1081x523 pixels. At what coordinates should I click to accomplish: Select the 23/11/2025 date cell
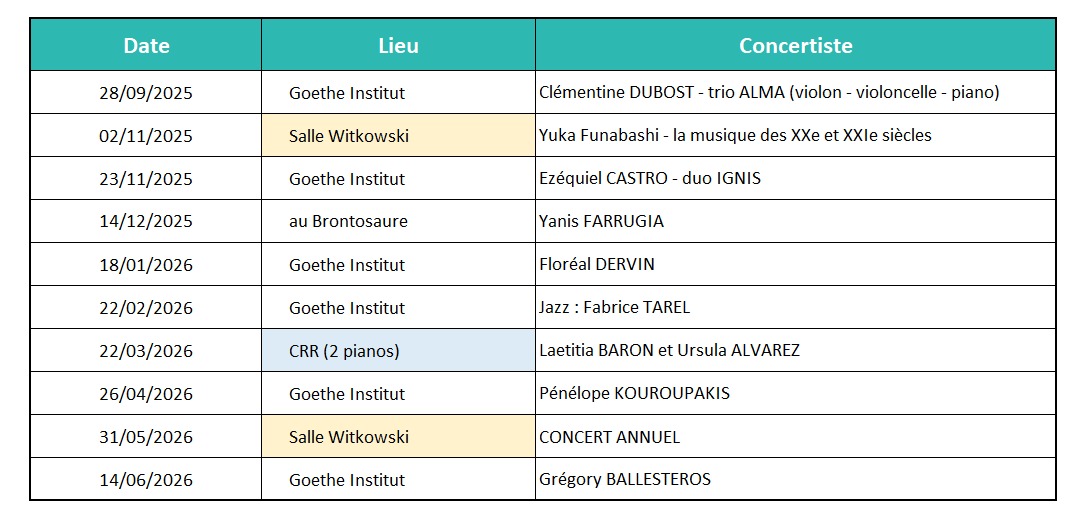[146, 179]
